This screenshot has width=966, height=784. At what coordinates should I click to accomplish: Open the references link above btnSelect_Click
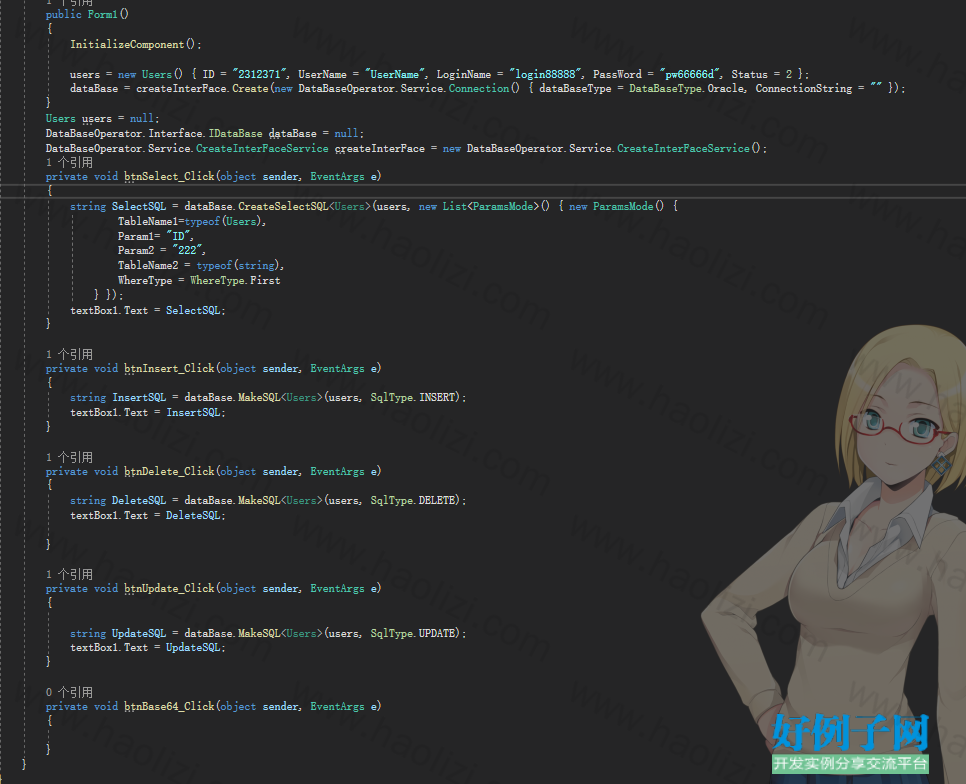tap(69, 163)
